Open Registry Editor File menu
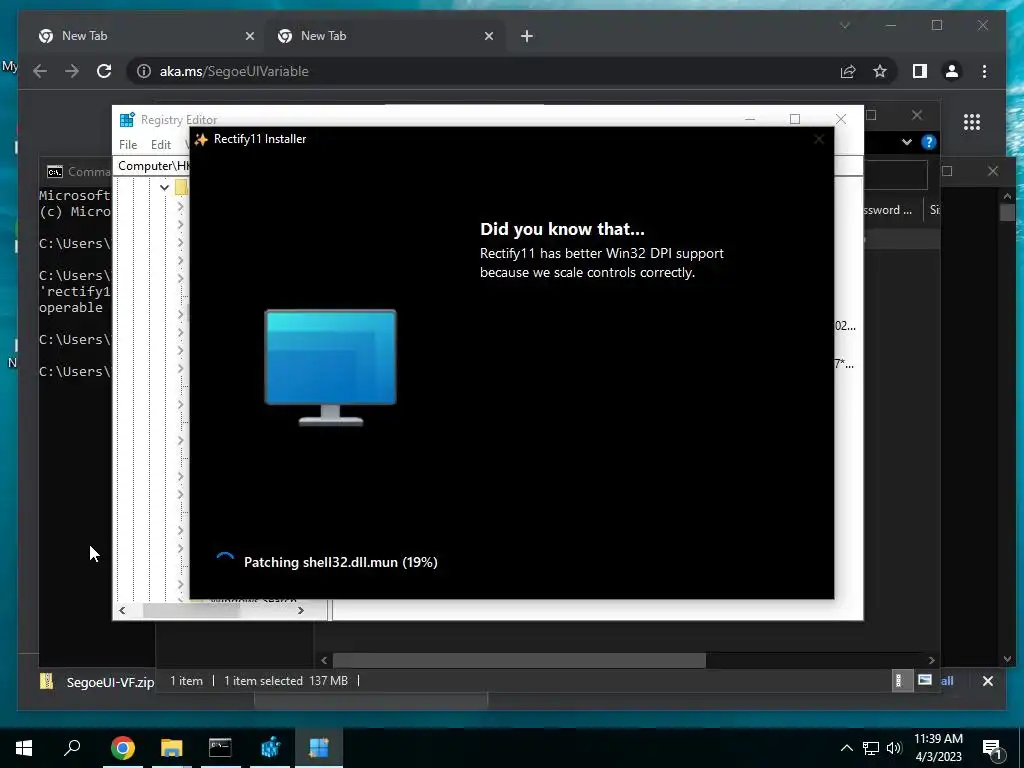 (x=128, y=144)
